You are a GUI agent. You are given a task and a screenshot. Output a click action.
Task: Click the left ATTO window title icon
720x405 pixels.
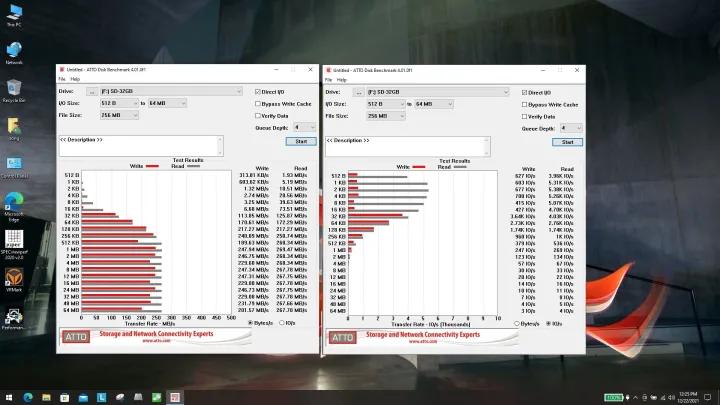pos(62,70)
